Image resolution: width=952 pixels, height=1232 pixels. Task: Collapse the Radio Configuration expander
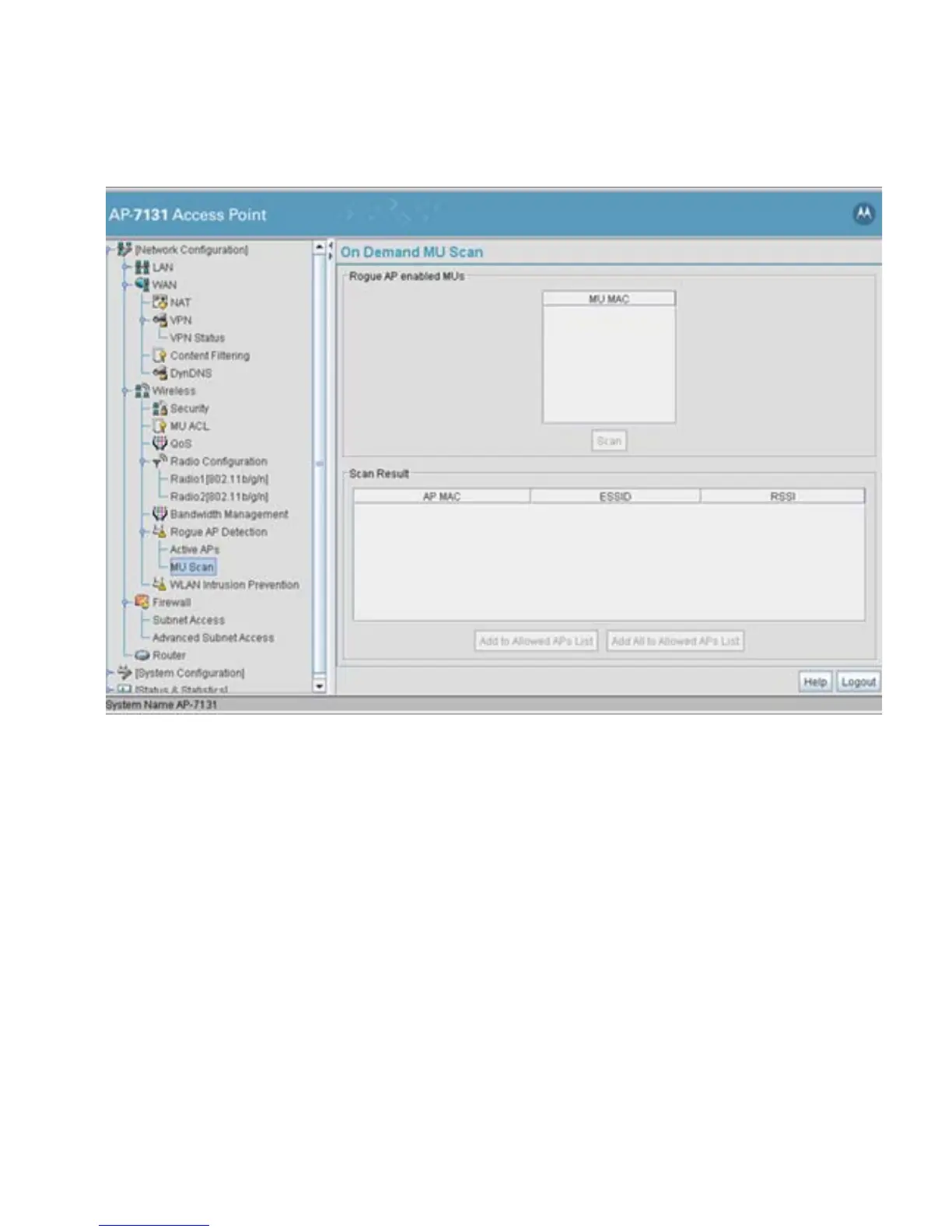tap(144, 462)
